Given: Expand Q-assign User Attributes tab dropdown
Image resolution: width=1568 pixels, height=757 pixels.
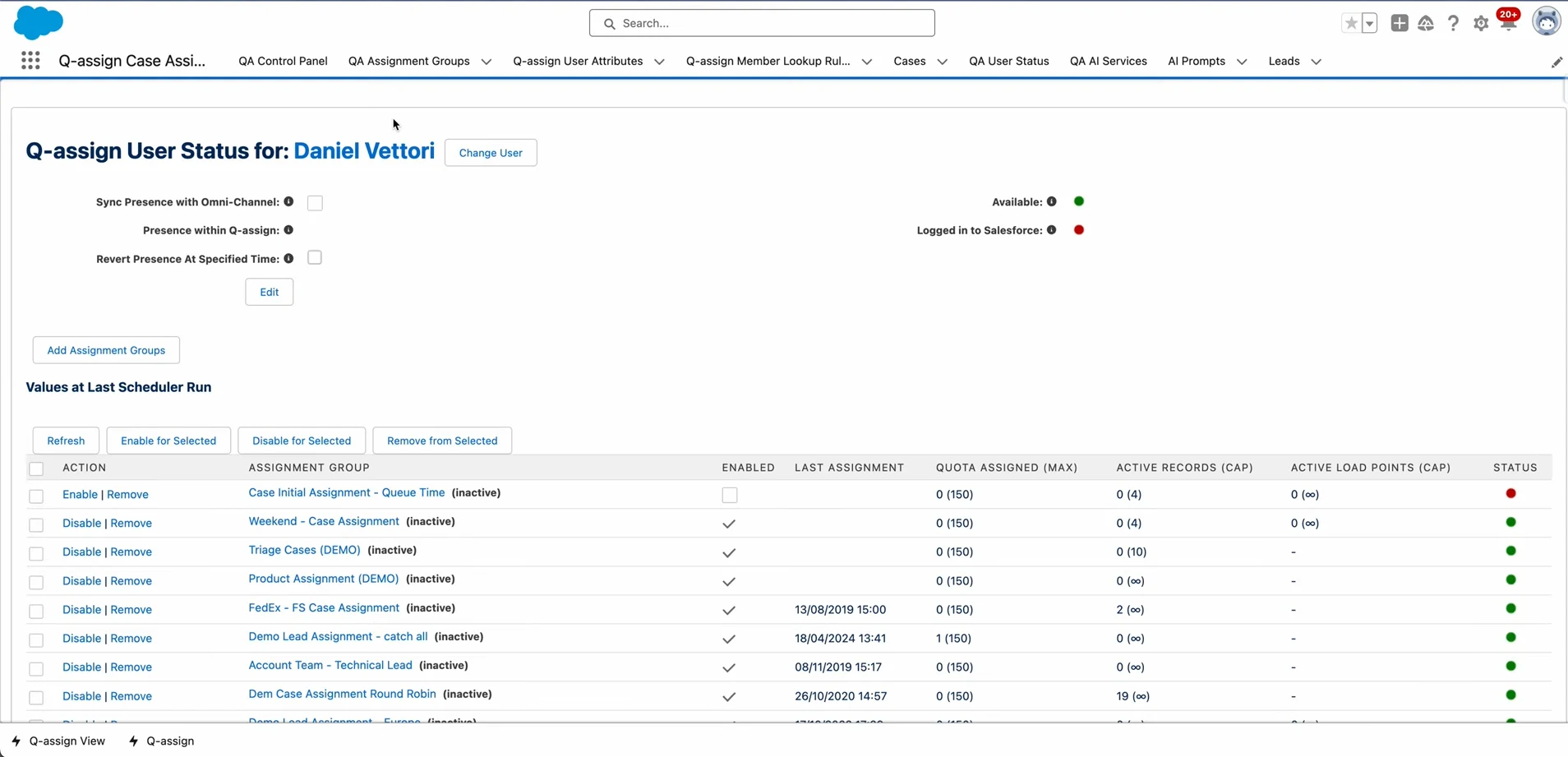Looking at the screenshot, I should 659,62.
